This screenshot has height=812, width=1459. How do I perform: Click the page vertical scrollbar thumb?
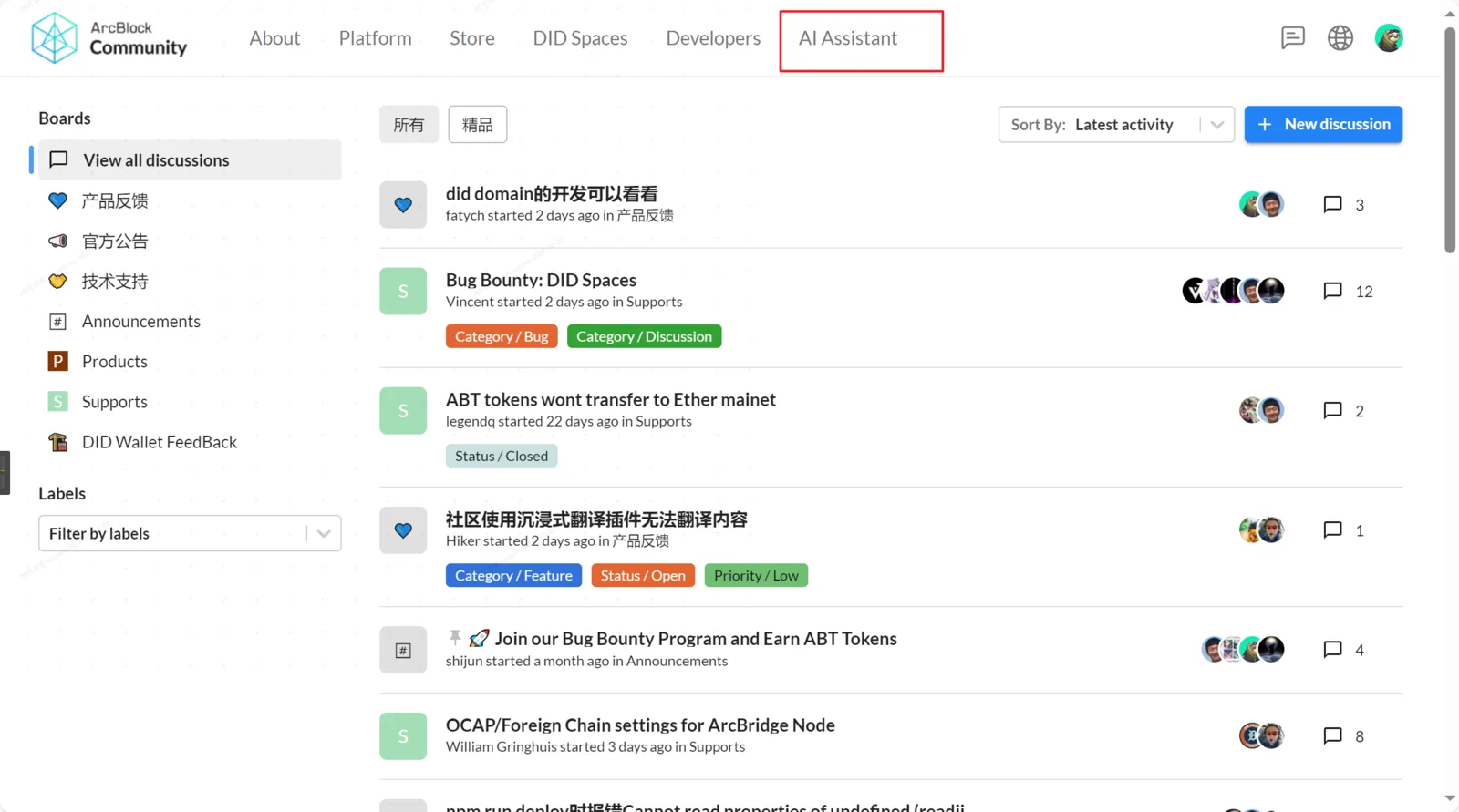[1450, 139]
